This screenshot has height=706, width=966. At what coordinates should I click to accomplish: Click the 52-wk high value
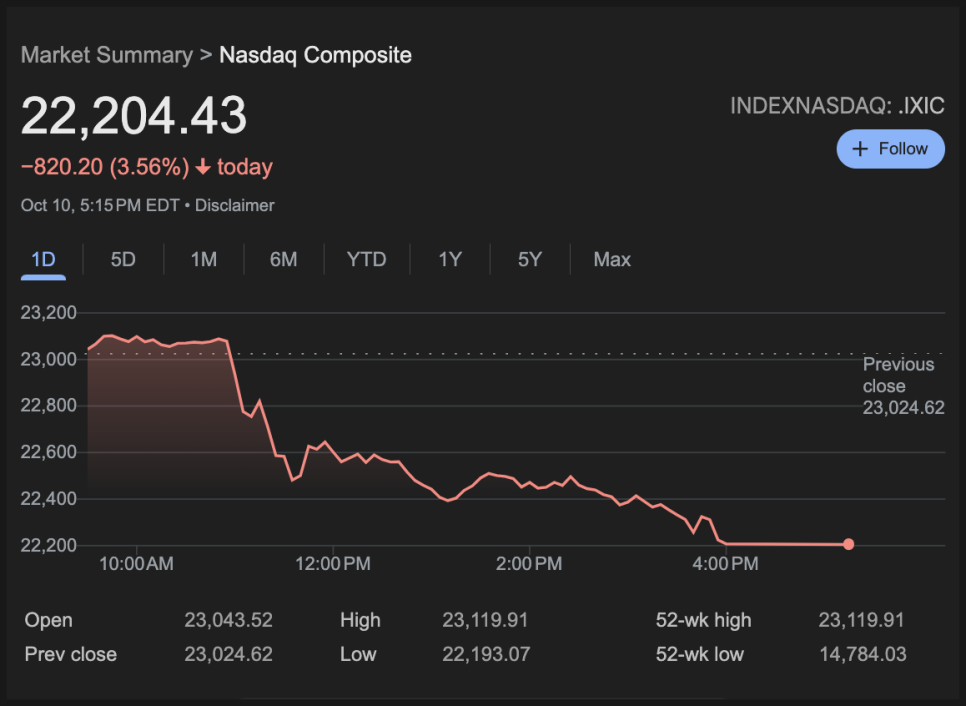861,620
